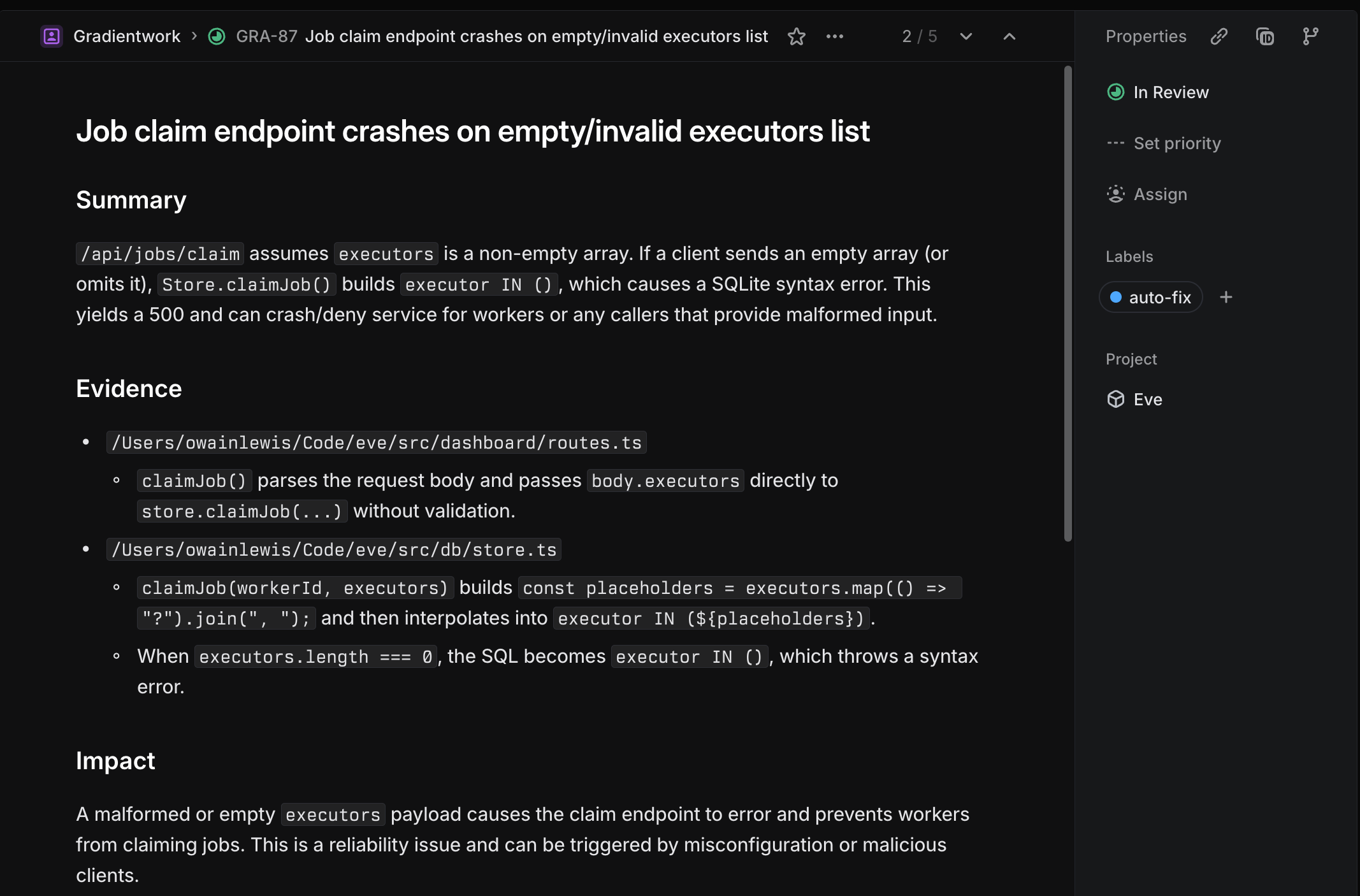This screenshot has width=1360, height=896.
Task: Copy the issue ID icon
Action: pos(1264,36)
